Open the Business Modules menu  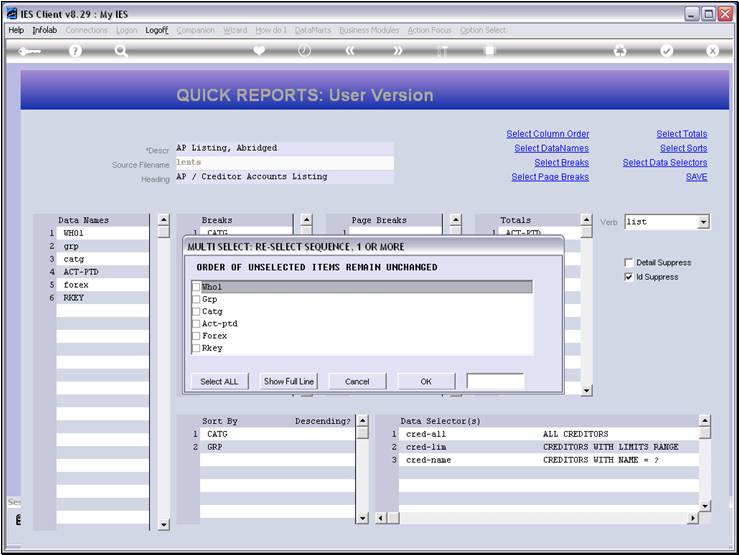pos(369,30)
